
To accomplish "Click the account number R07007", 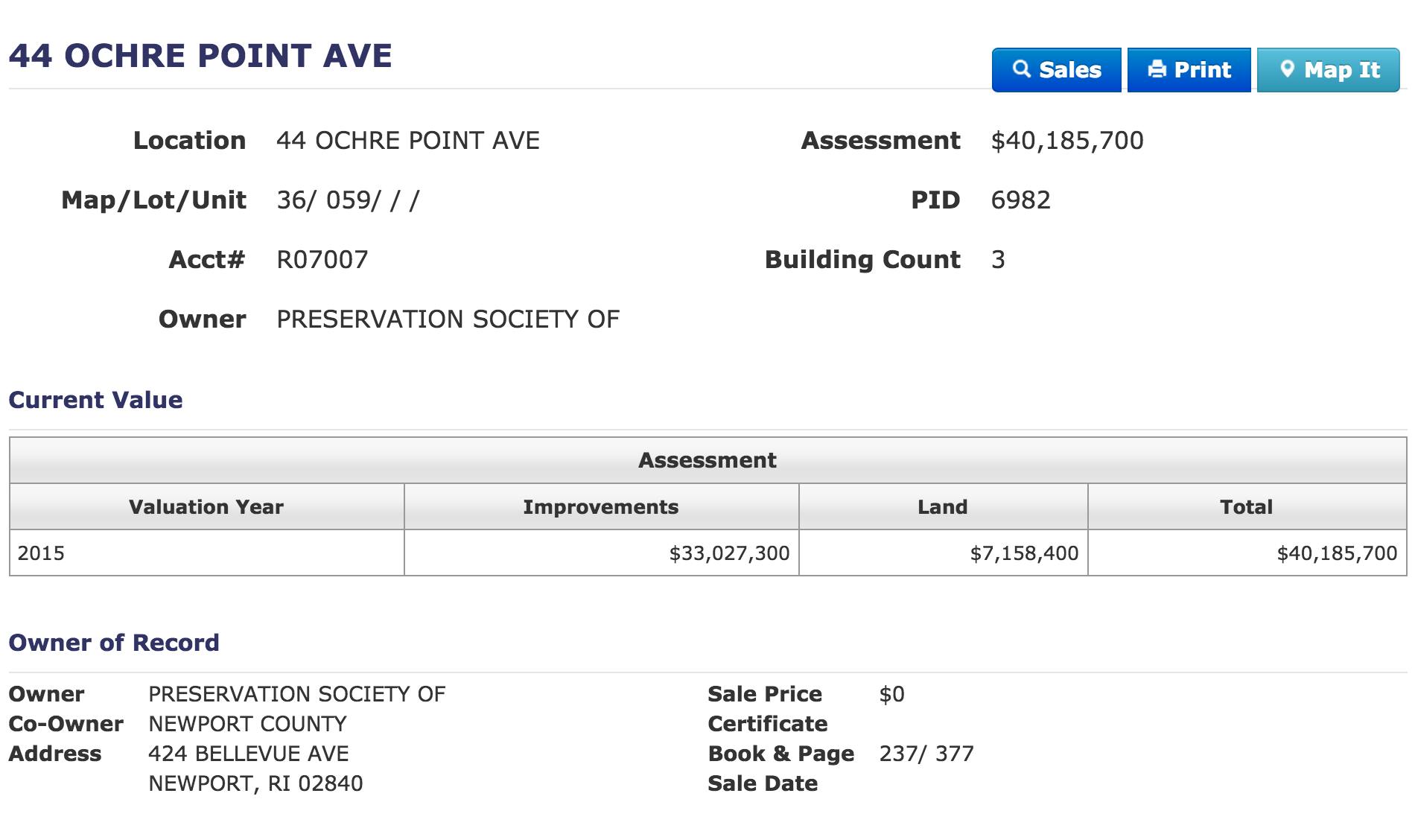I will click(322, 260).
